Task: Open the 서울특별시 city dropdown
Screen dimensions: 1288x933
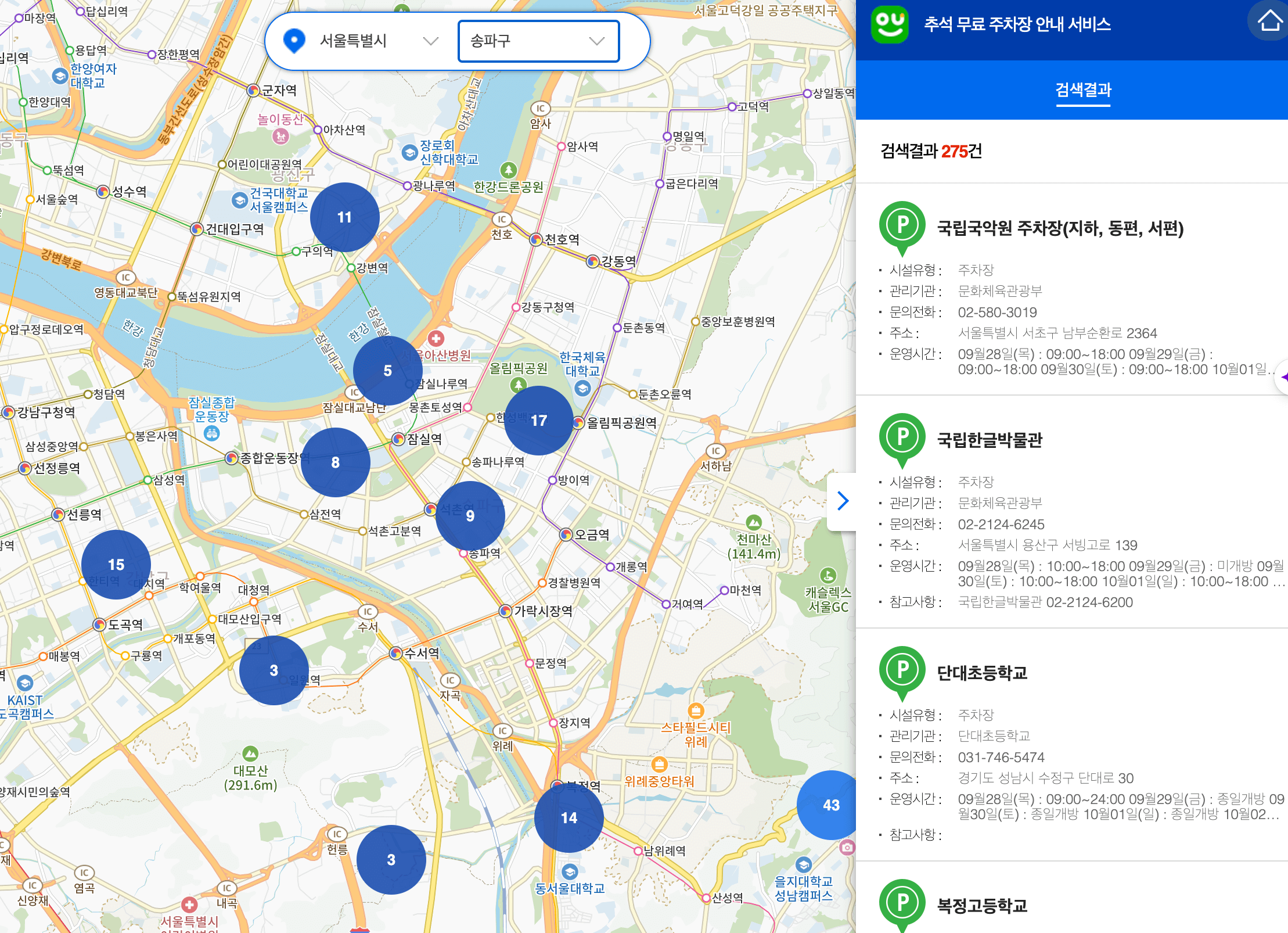Action: [379, 41]
